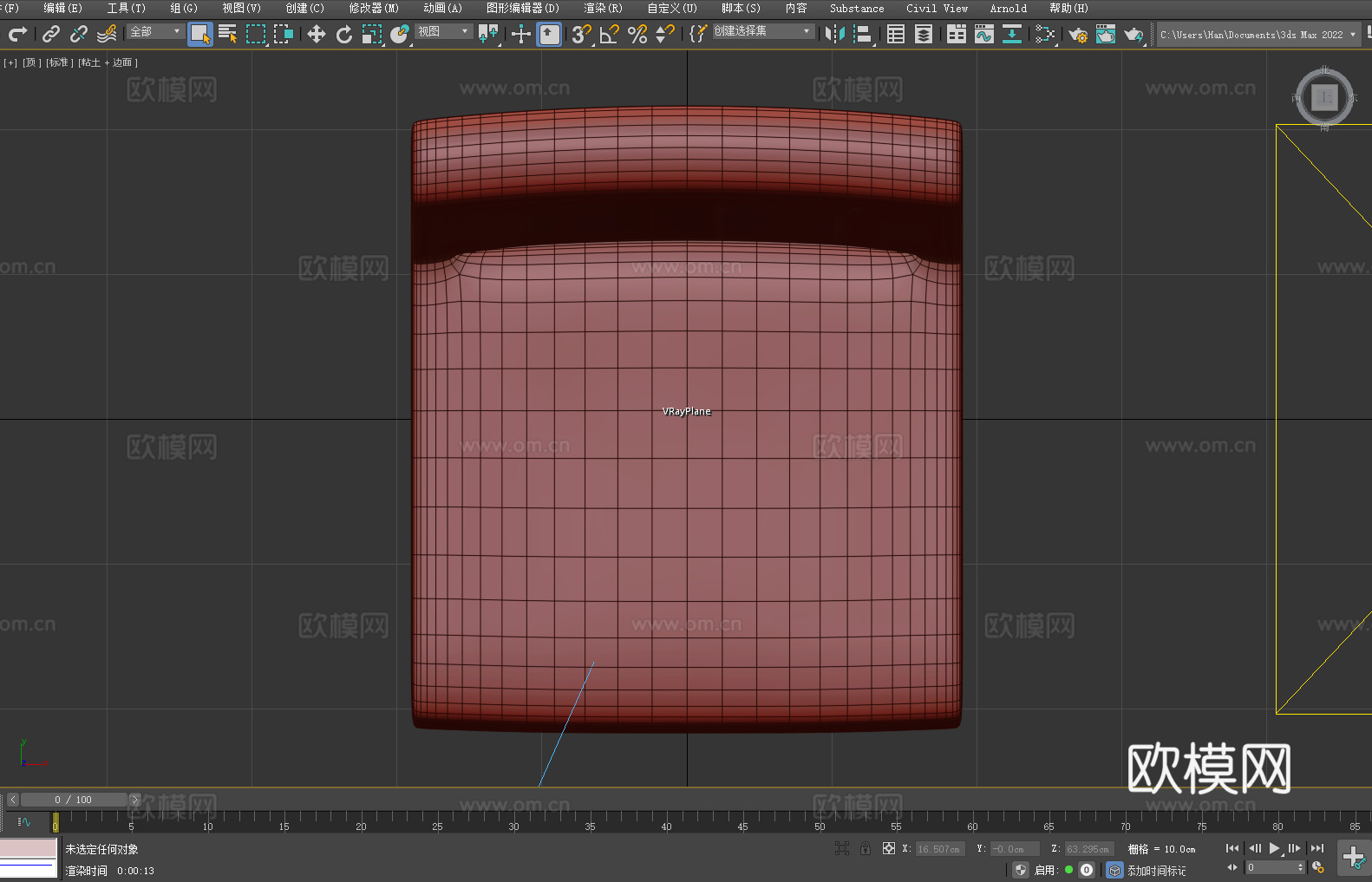Click Select and Manipulate crosshair icon

pyautogui.click(x=521, y=34)
